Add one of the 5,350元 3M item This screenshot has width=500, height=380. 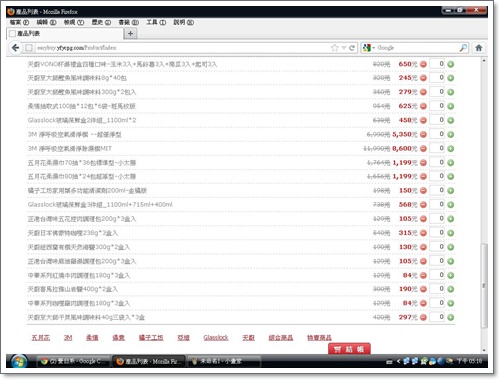[451, 135]
